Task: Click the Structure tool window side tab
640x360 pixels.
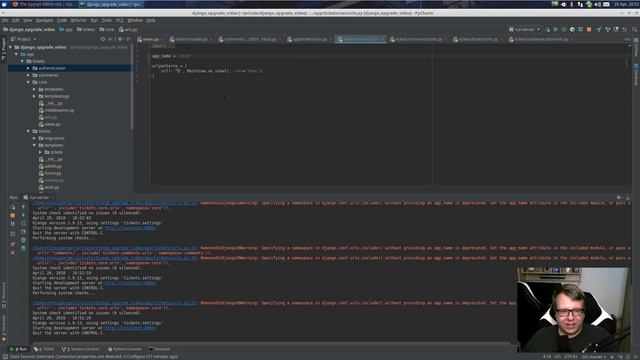Action: click(x=4, y=295)
